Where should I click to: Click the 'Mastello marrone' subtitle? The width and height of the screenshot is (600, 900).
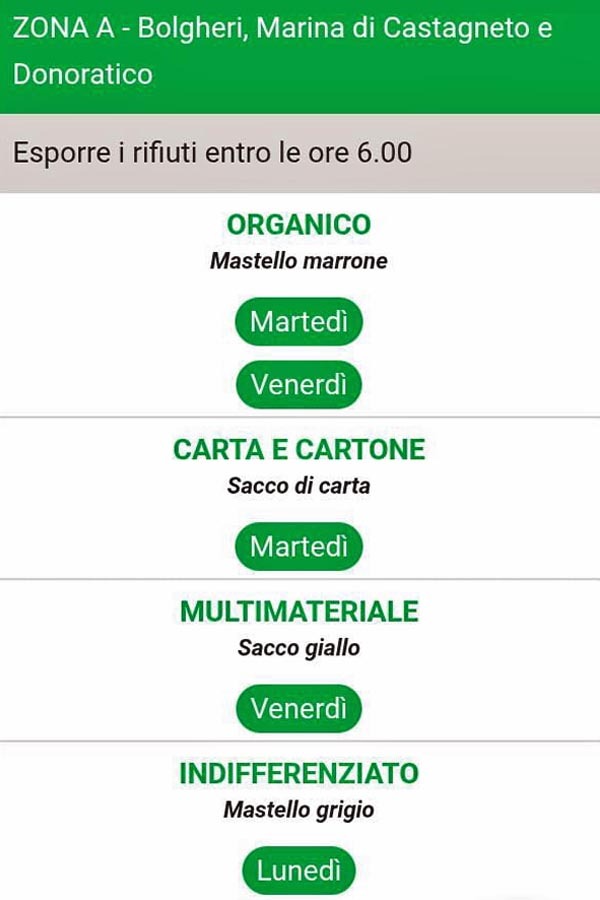[299, 261]
